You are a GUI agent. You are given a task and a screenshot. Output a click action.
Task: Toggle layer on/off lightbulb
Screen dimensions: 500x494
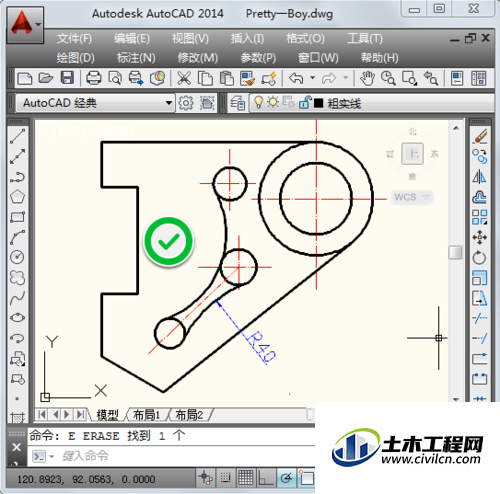258,102
